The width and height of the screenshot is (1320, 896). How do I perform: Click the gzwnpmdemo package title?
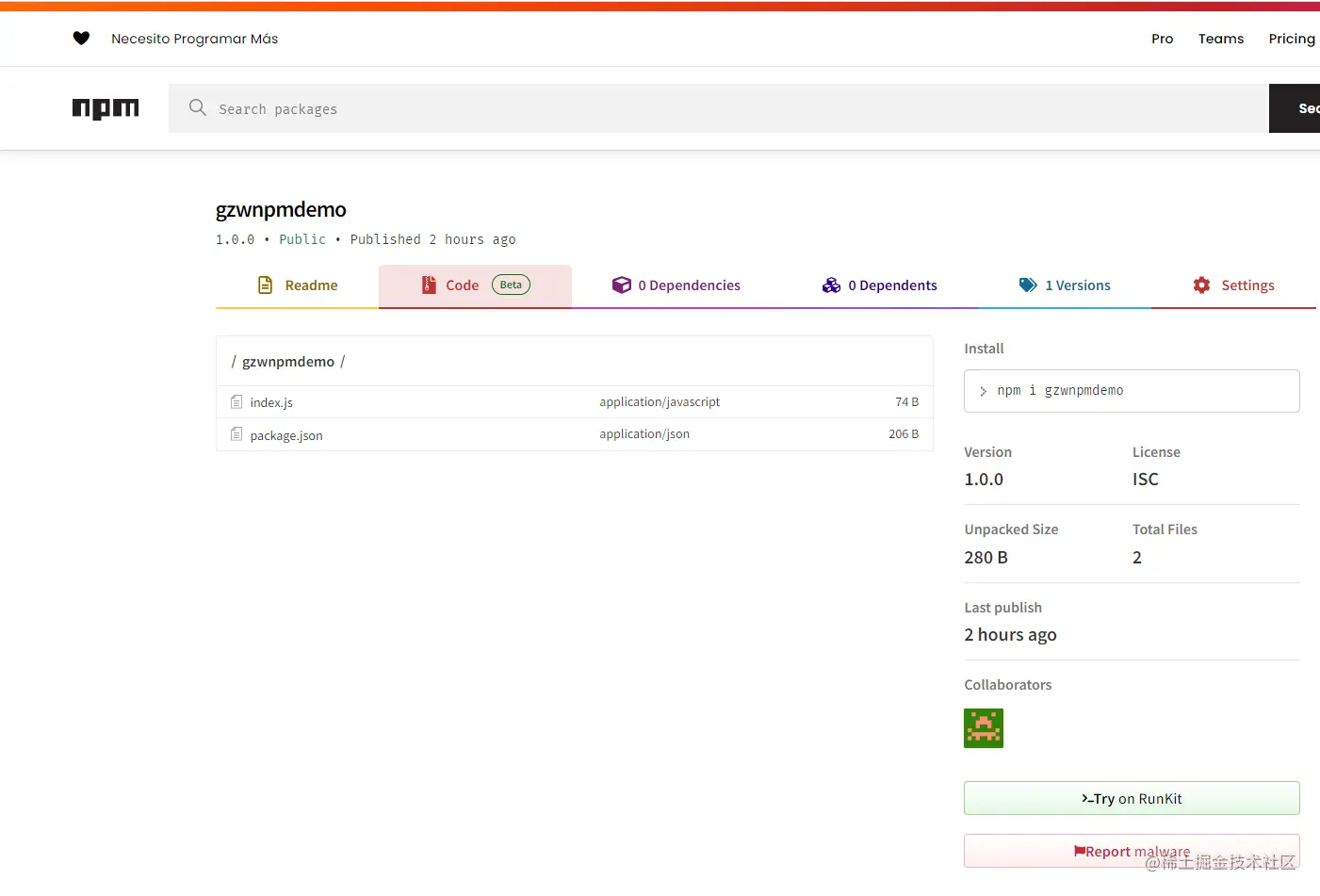pyautogui.click(x=281, y=209)
